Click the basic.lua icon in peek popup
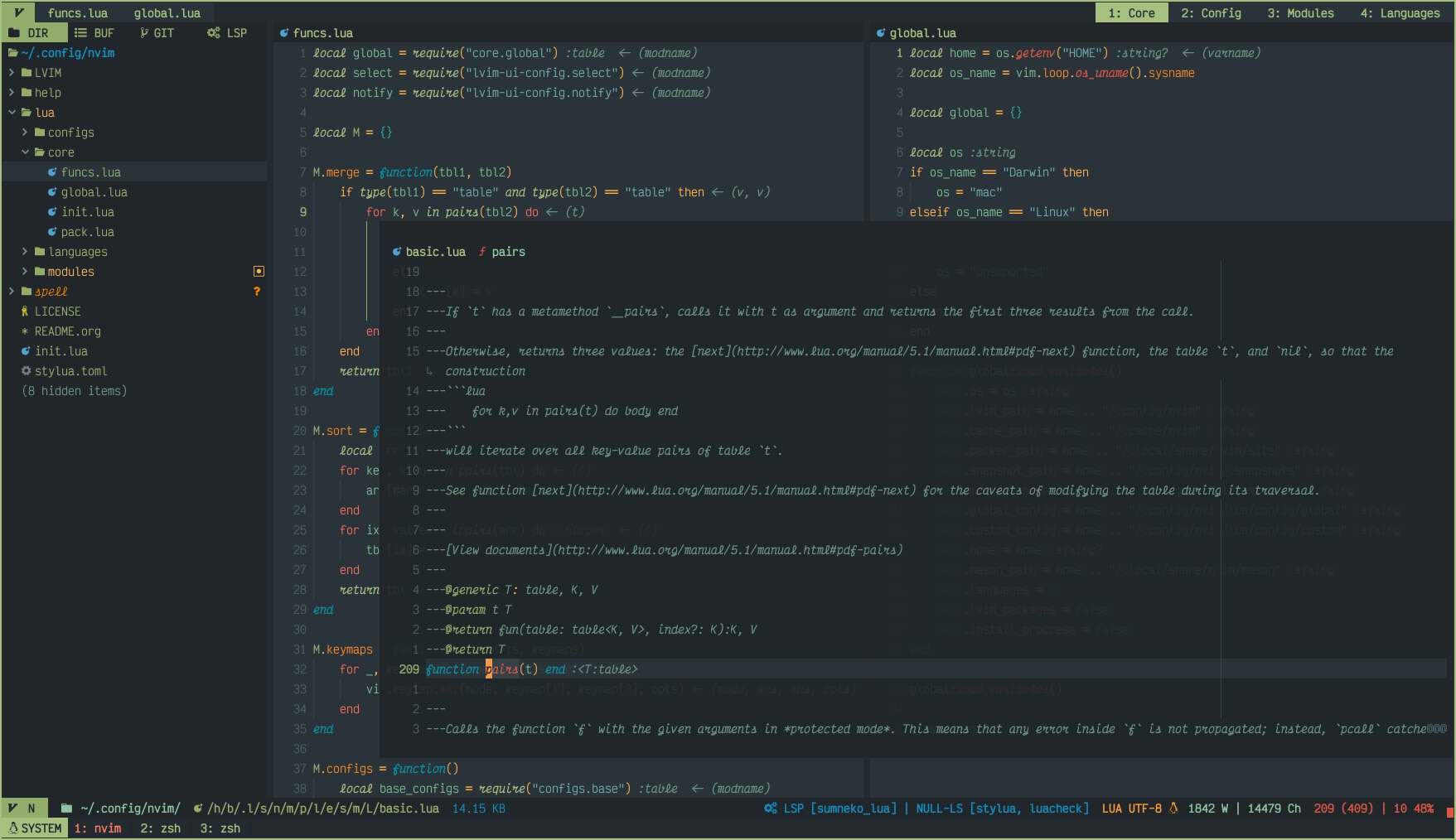 click(397, 252)
